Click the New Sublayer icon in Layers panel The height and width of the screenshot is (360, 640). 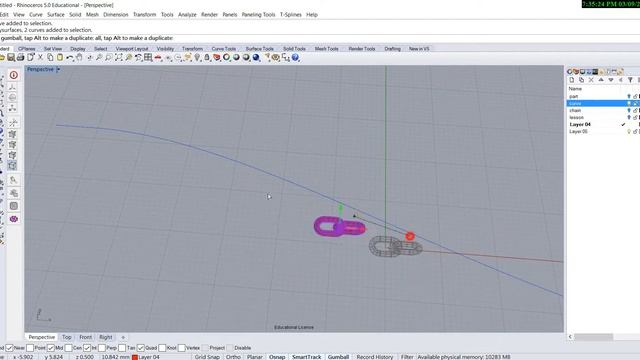tap(581, 80)
